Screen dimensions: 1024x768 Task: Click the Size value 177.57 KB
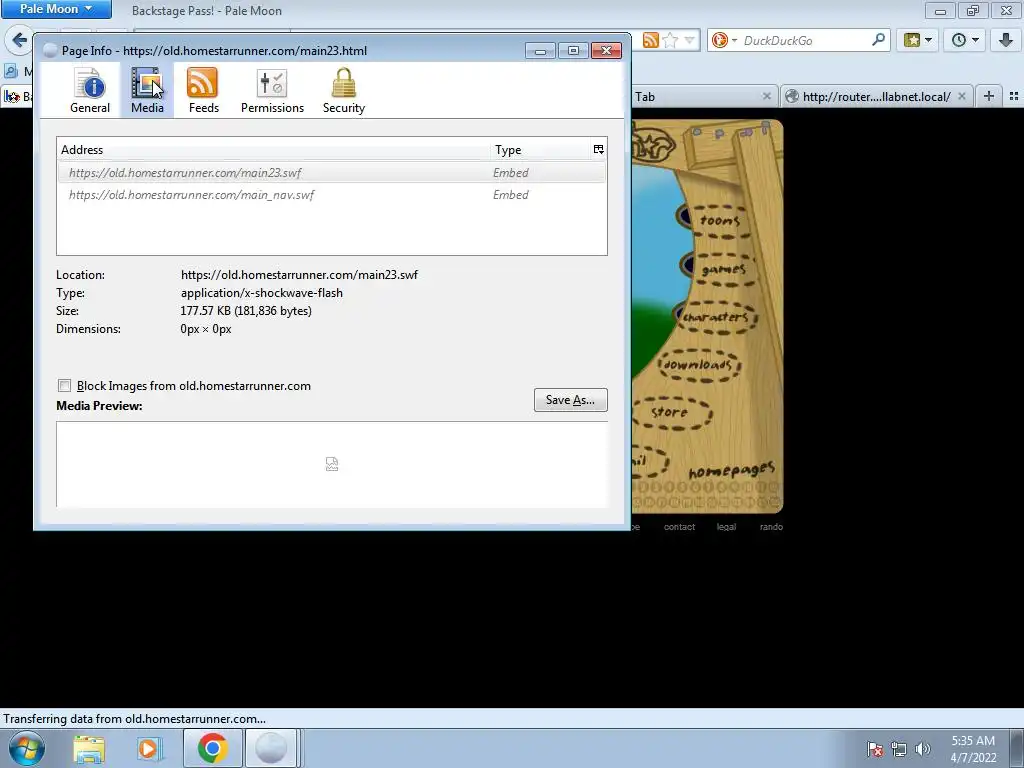(246, 311)
